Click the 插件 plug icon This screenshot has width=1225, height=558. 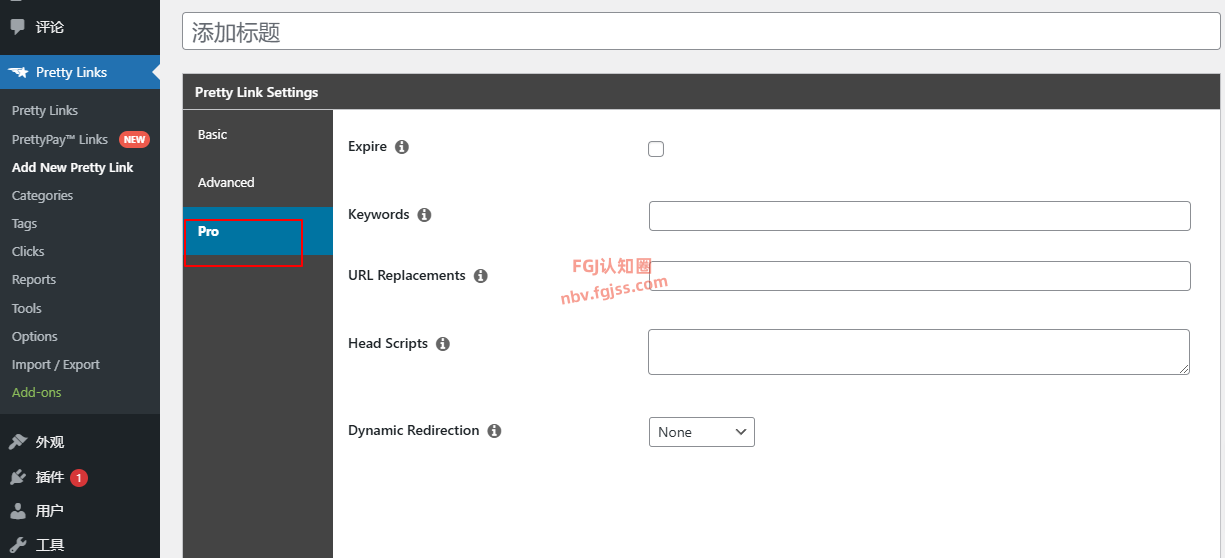tap(18, 477)
